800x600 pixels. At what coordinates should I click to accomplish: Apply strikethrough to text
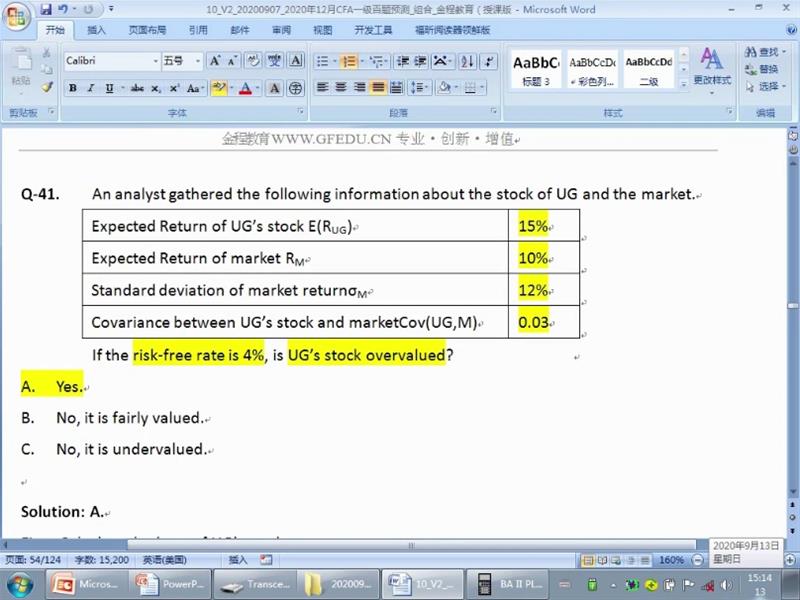click(x=137, y=88)
